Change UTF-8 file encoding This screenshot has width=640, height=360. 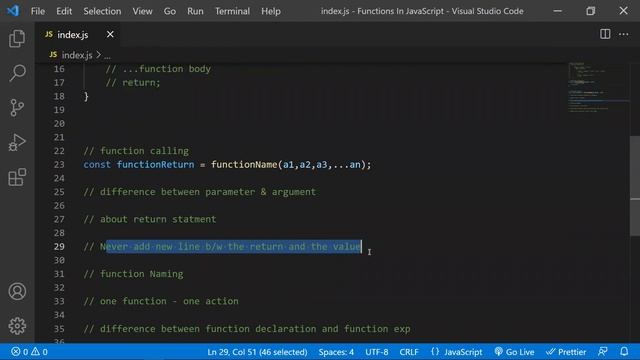tap(377, 352)
